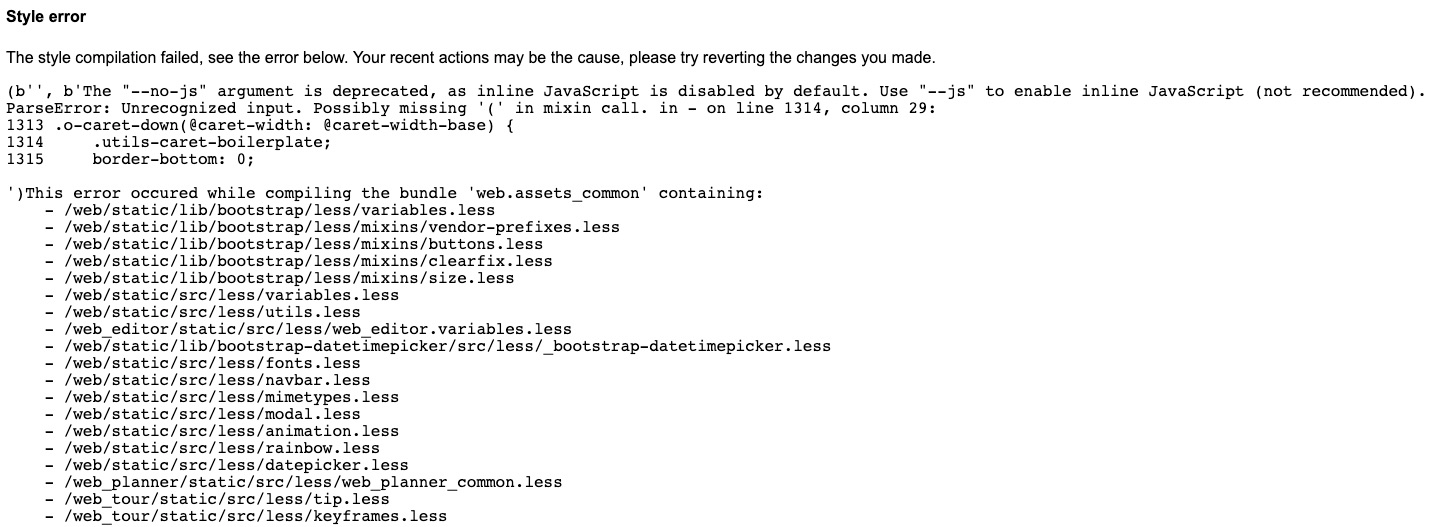Click the src/less/rainbow.less path

click(222, 448)
